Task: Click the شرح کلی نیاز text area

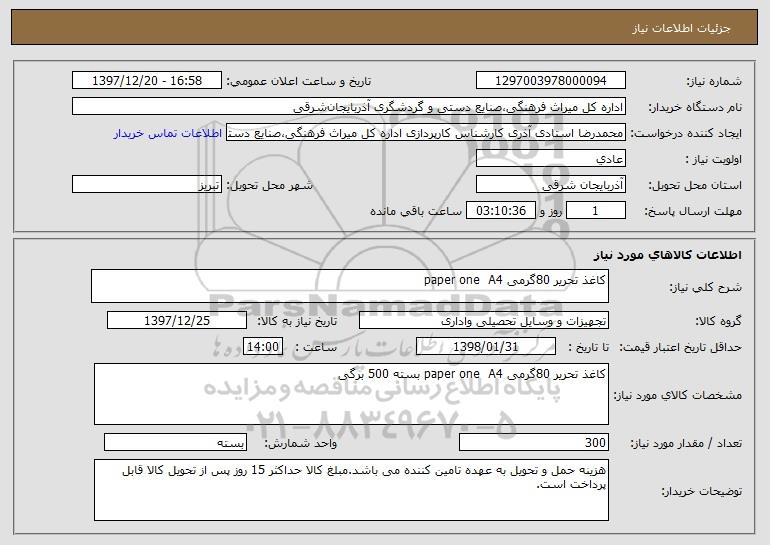Action: coord(350,286)
